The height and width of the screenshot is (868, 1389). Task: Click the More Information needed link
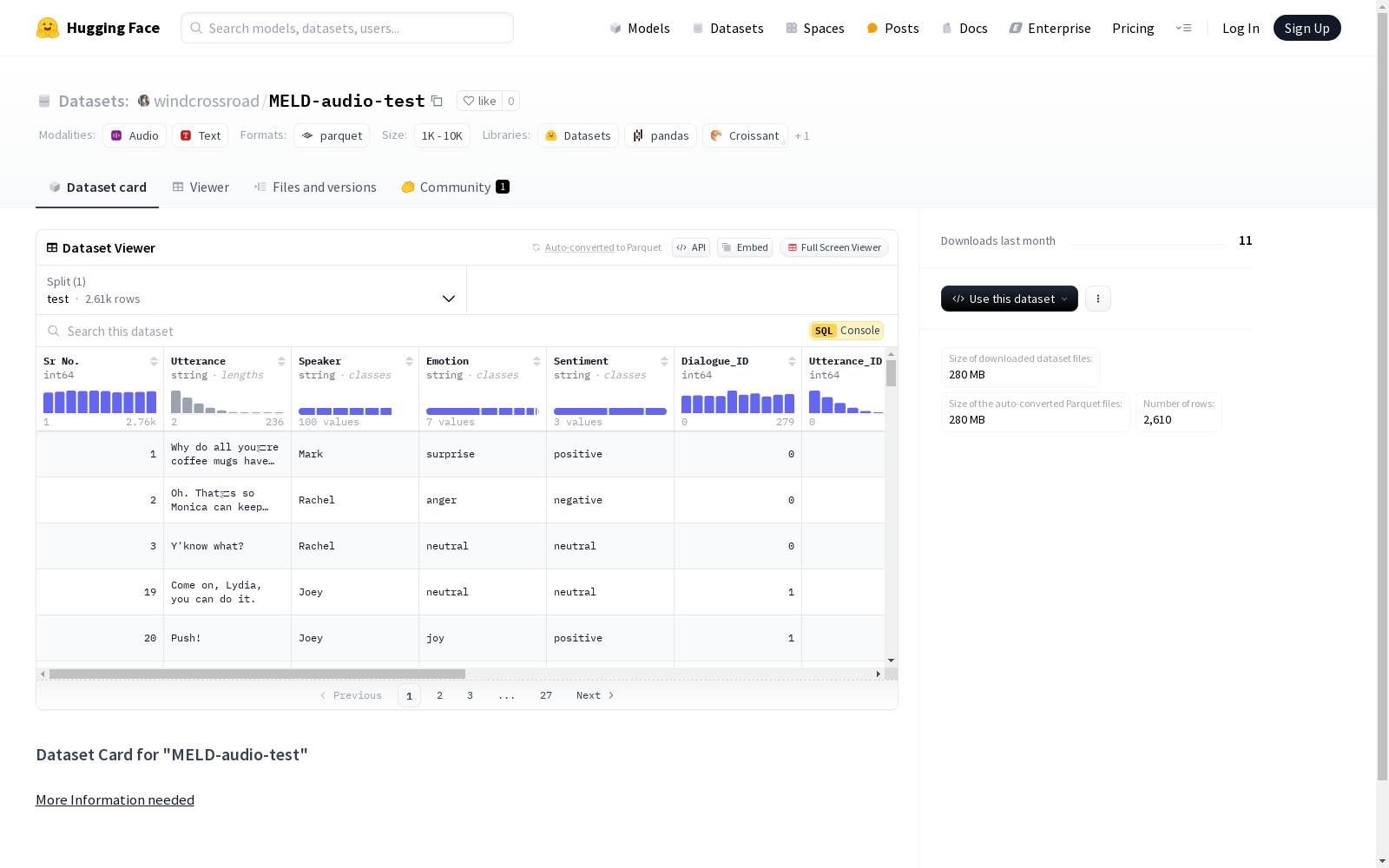click(x=115, y=799)
